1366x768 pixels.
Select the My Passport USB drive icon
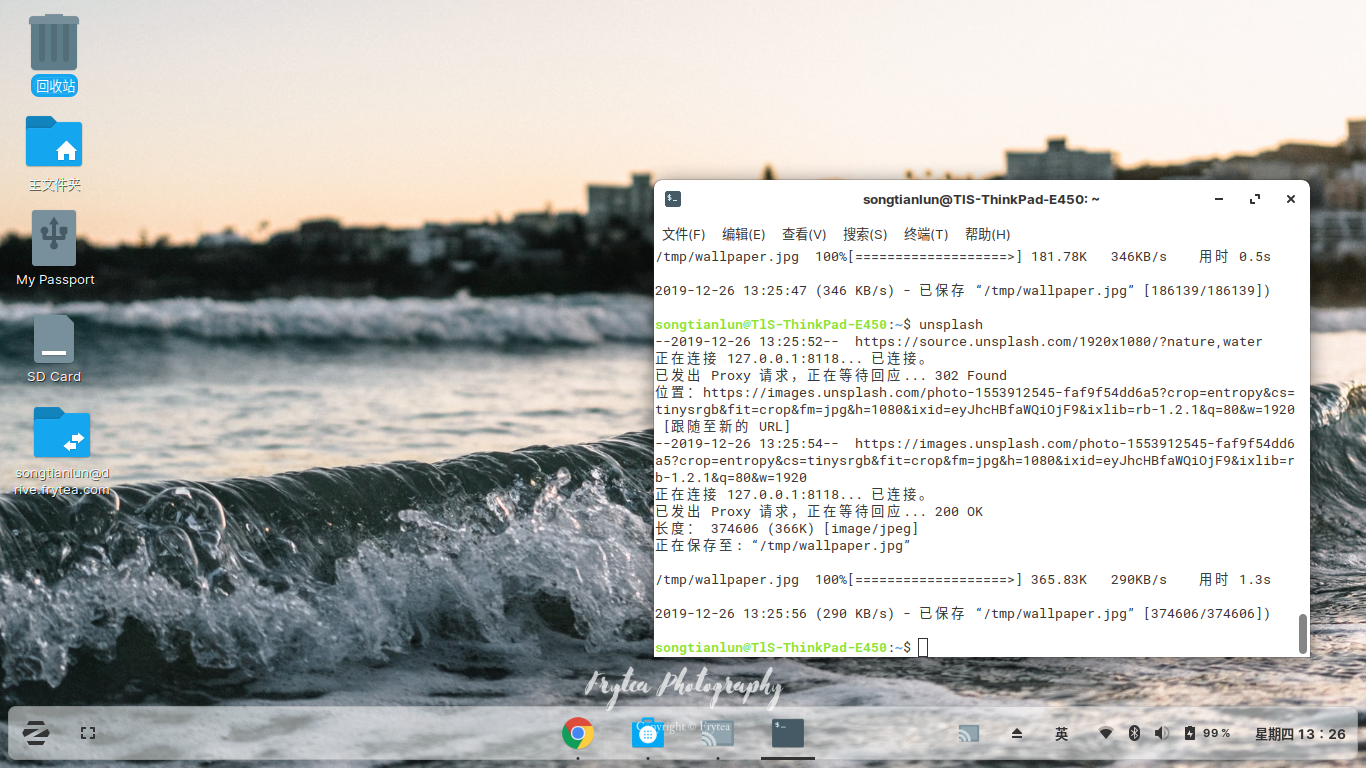tap(54, 238)
